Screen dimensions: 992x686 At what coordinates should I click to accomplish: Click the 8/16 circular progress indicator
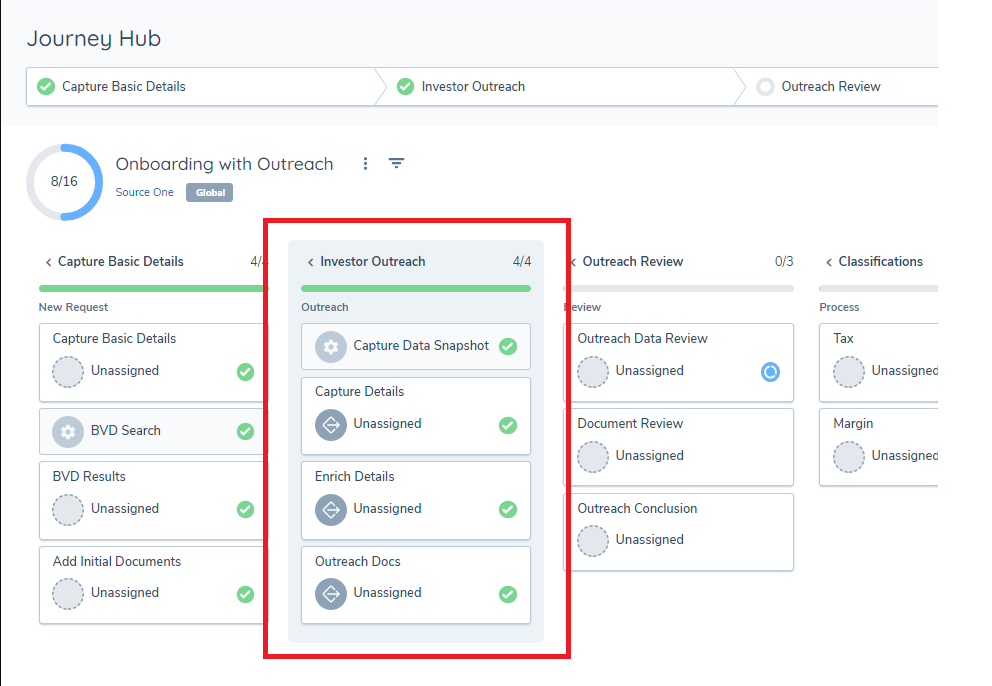coord(64,182)
